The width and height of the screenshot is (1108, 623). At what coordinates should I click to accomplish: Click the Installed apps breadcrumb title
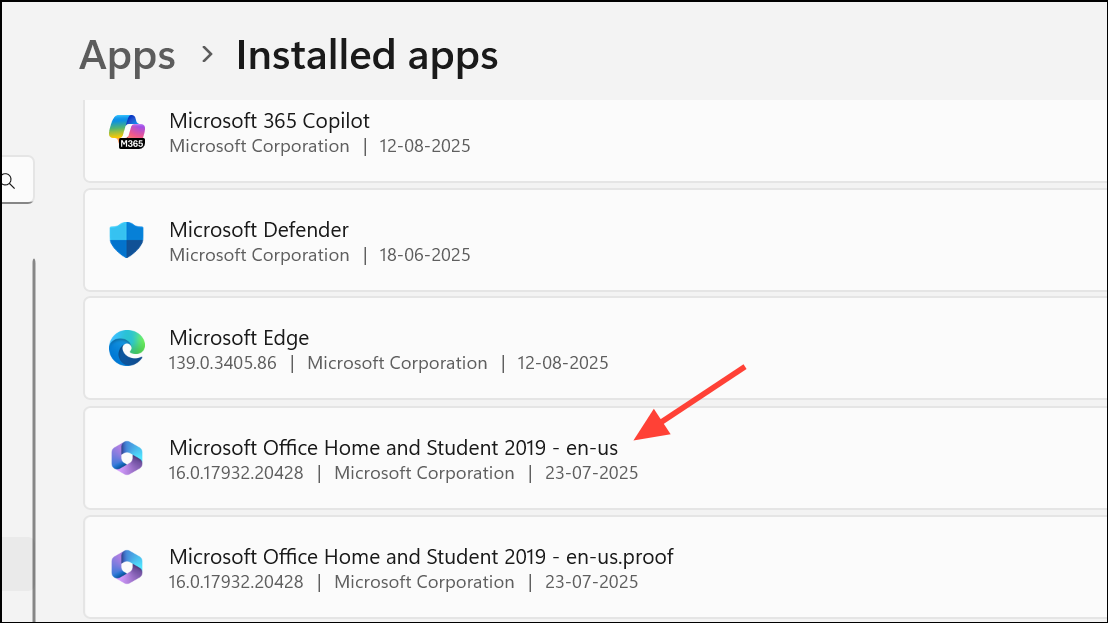(x=367, y=55)
